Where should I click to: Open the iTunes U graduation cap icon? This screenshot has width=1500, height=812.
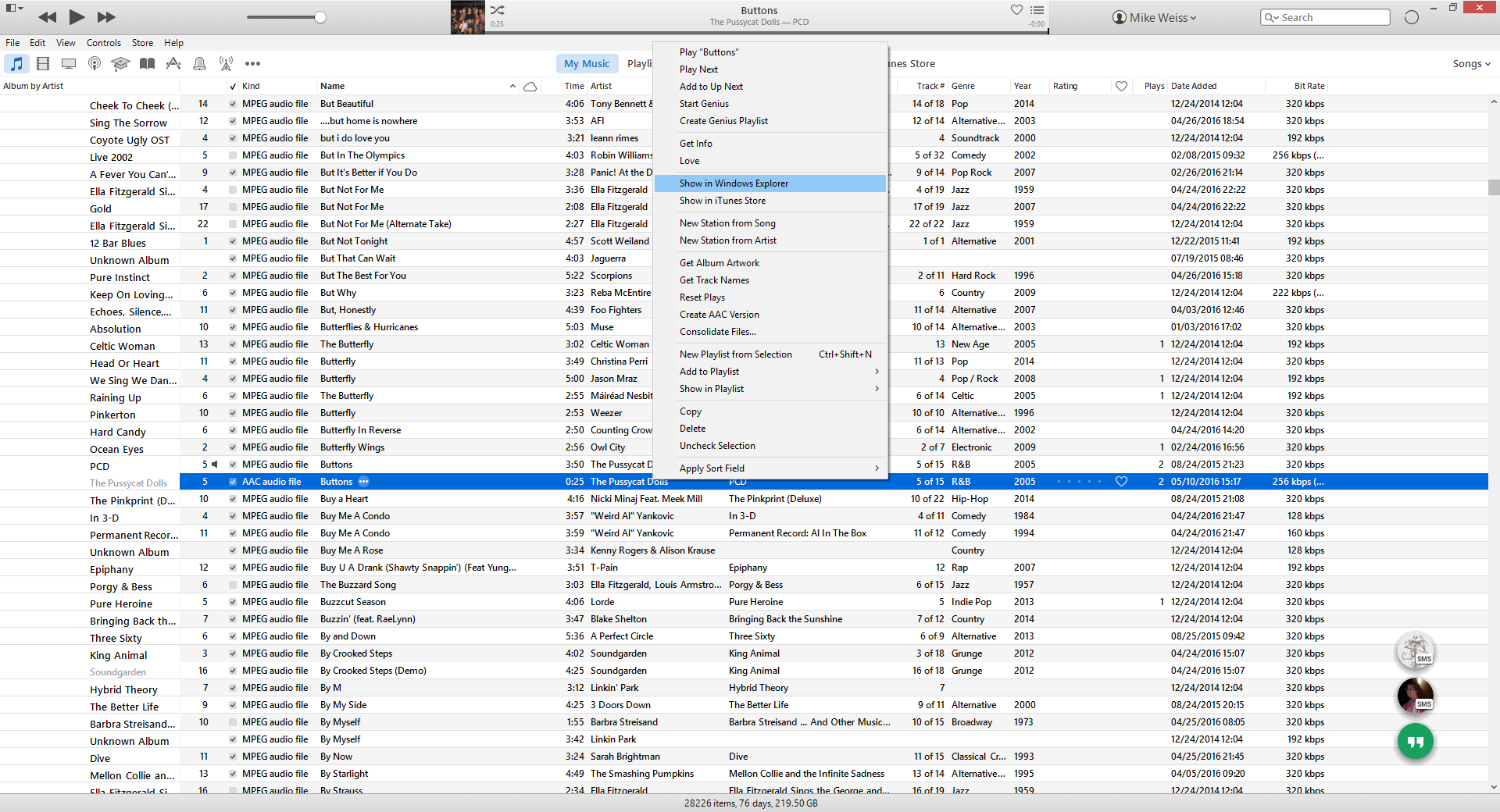pos(120,63)
